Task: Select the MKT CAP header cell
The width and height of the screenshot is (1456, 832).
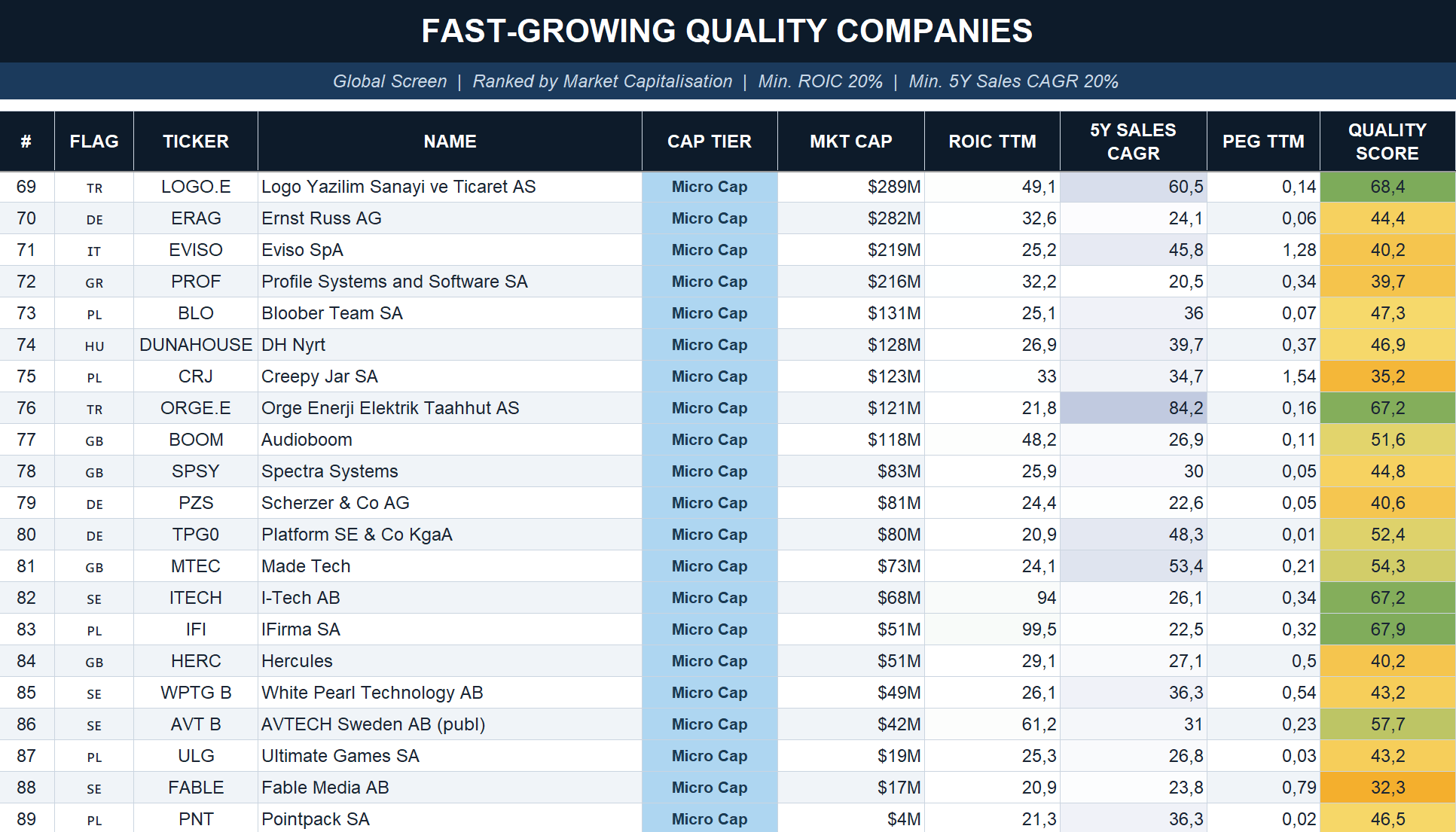Action: point(850,142)
